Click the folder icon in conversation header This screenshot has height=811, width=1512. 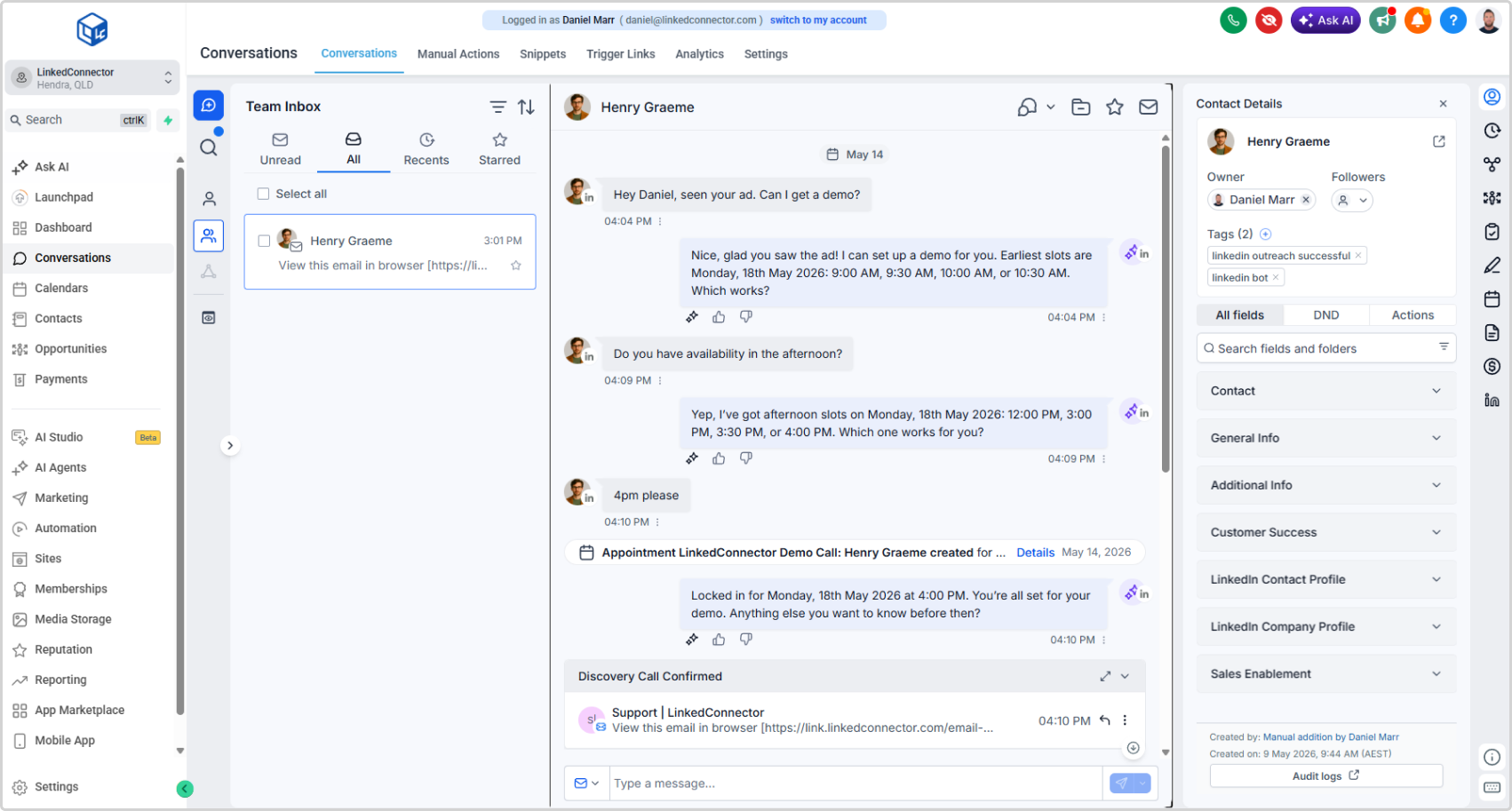point(1081,107)
